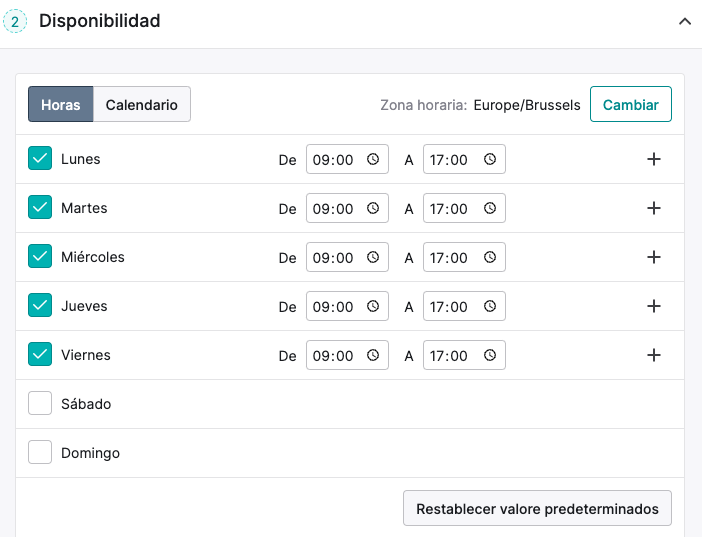Screen dimensions: 702x537
Task: Click the Cambiar time zone button
Action: [x=630, y=104]
